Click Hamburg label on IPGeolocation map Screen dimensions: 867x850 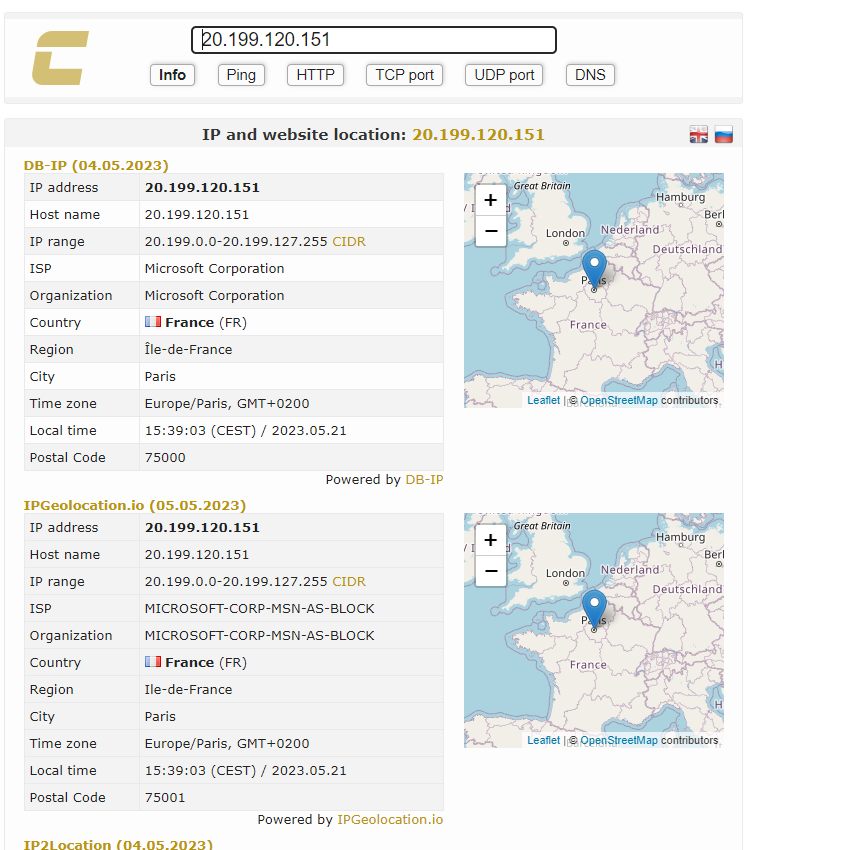click(680, 537)
